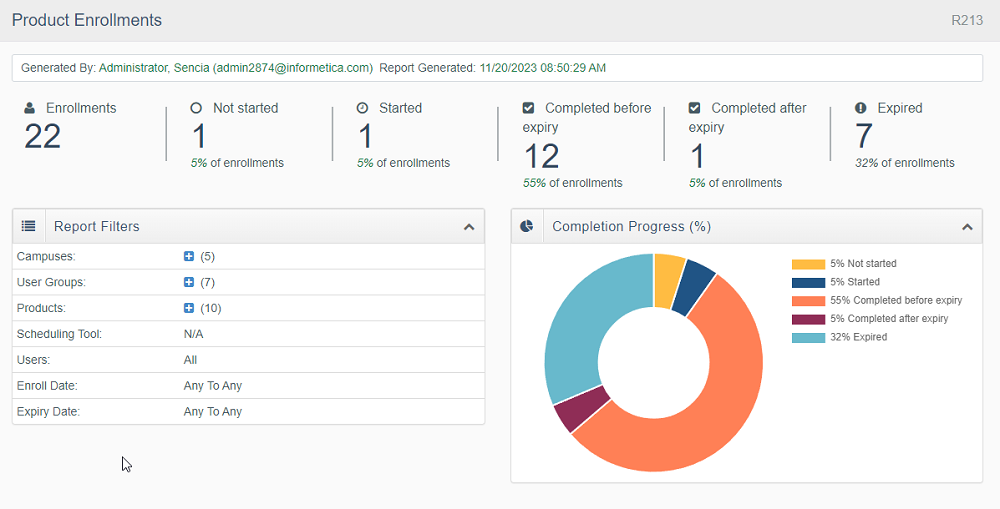Screen dimensions: 1000x509
Task: Click the Expiry Date: filter label
Action: [x=48, y=411]
